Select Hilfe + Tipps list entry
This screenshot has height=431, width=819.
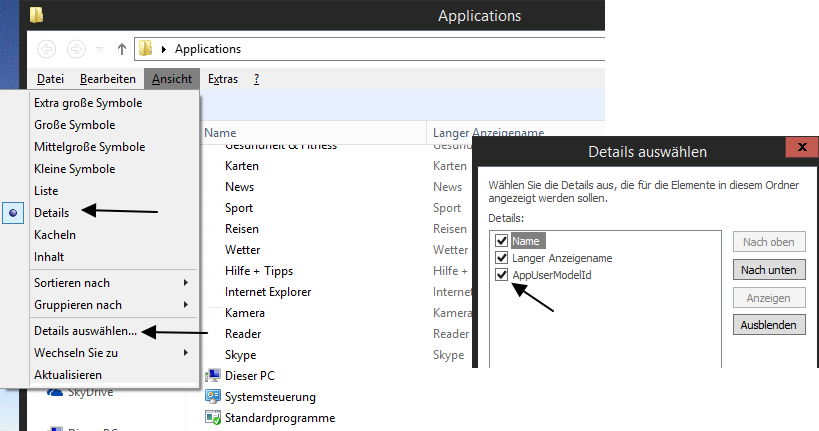[x=259, y=271]
